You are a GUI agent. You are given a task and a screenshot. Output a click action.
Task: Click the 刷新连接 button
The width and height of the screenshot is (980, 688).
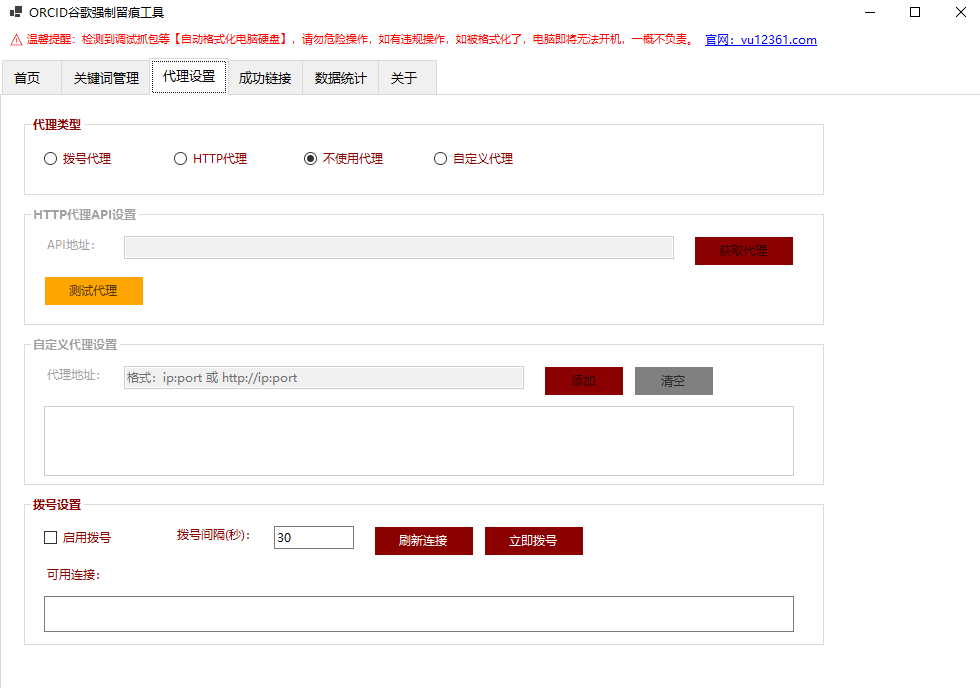pos(423,541)
